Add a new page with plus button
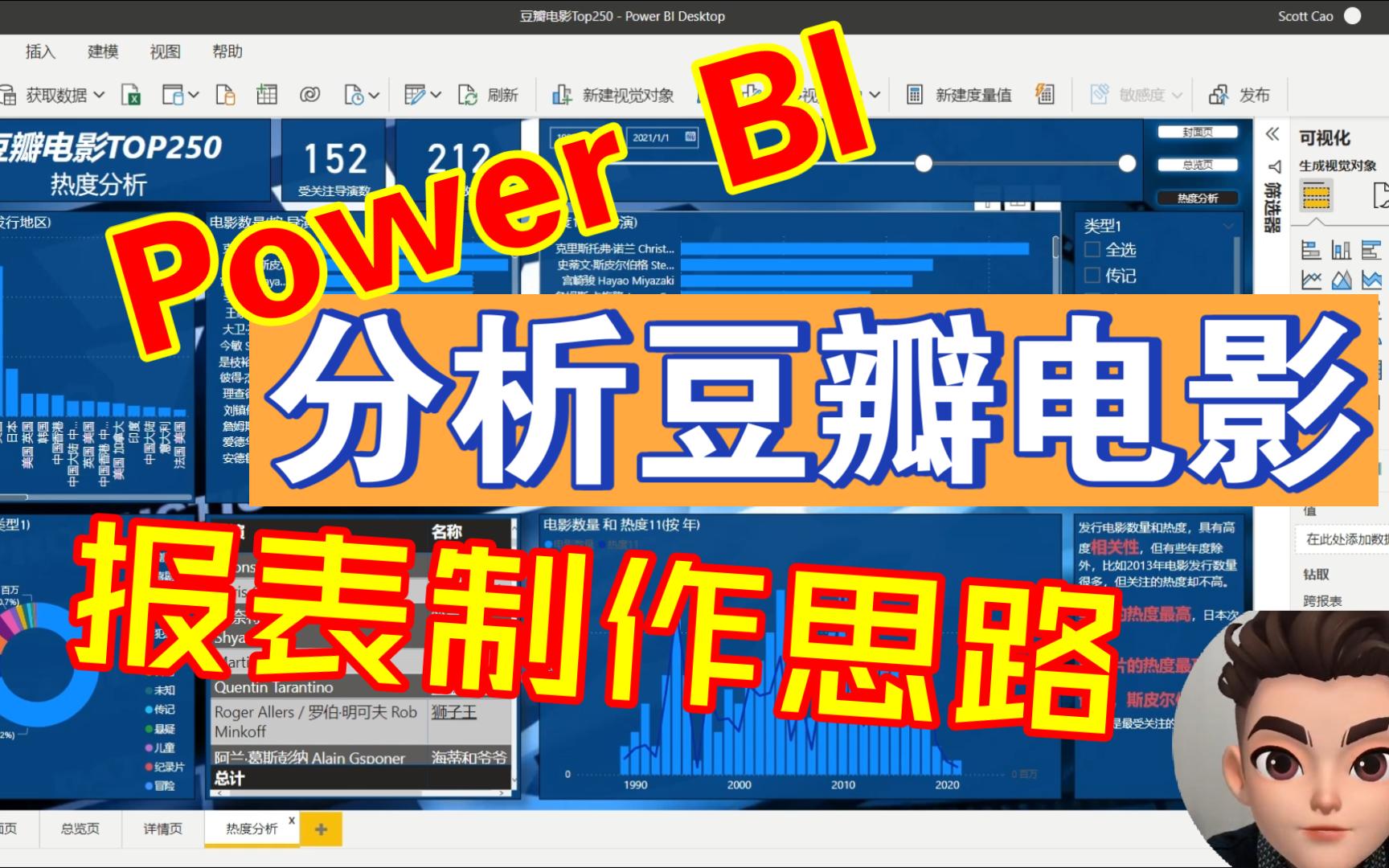This screenshot has height=868, width=1389. pyautogui.click(x=322, y=829)
